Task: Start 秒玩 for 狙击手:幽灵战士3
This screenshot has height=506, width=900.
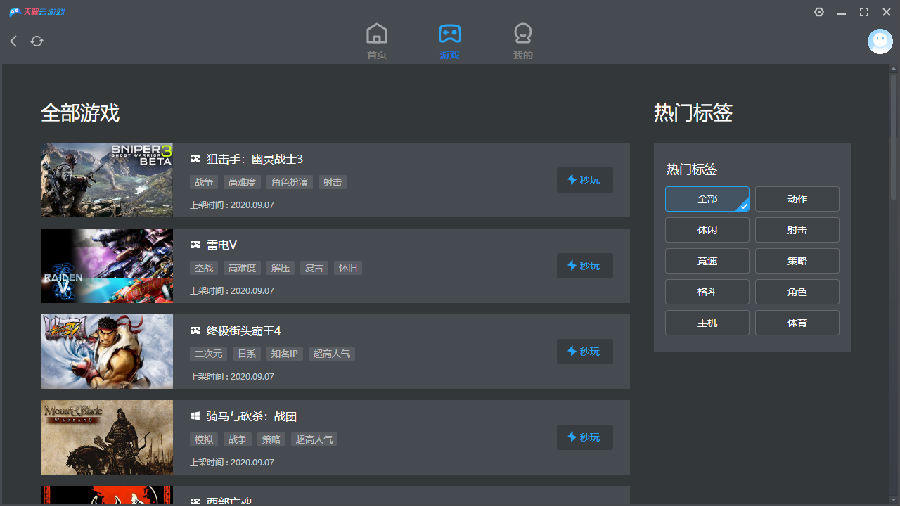Action: [584, 180]
